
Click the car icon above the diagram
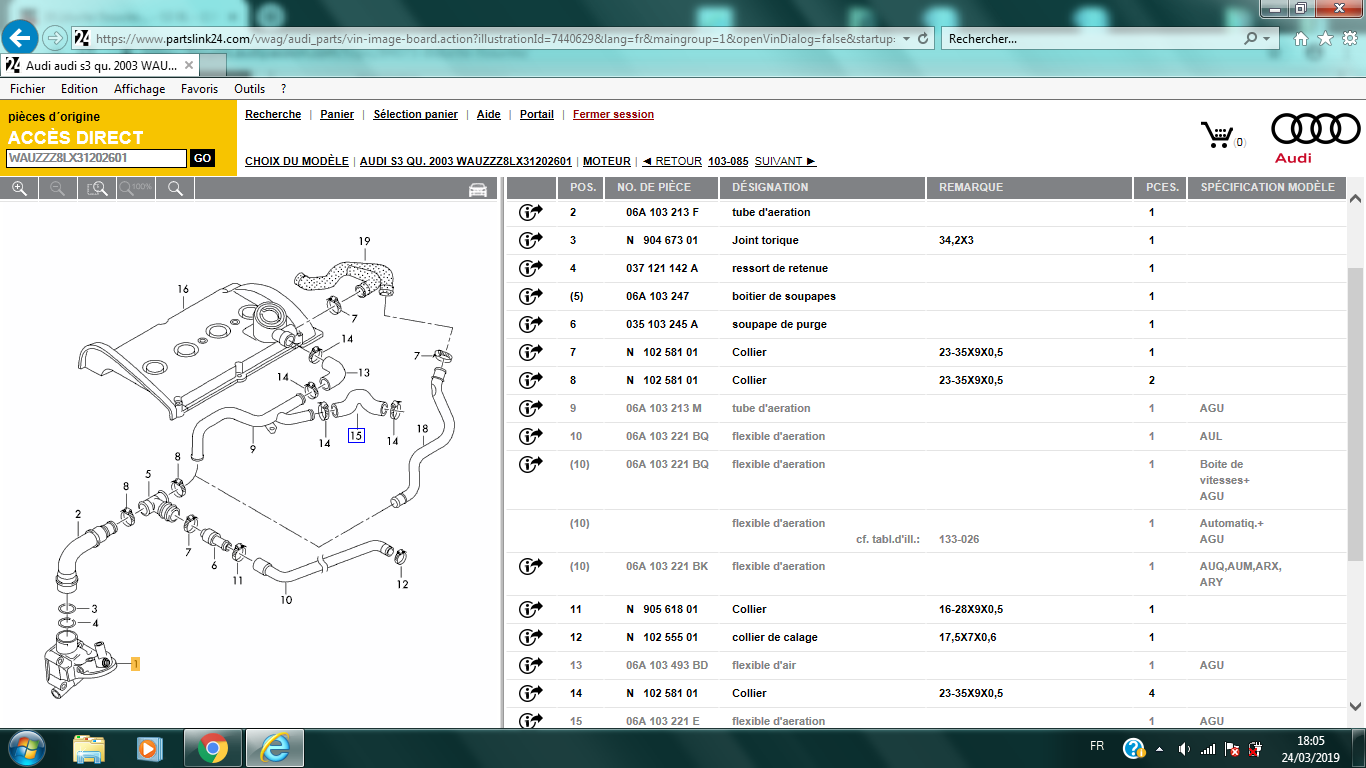point(477,189)
